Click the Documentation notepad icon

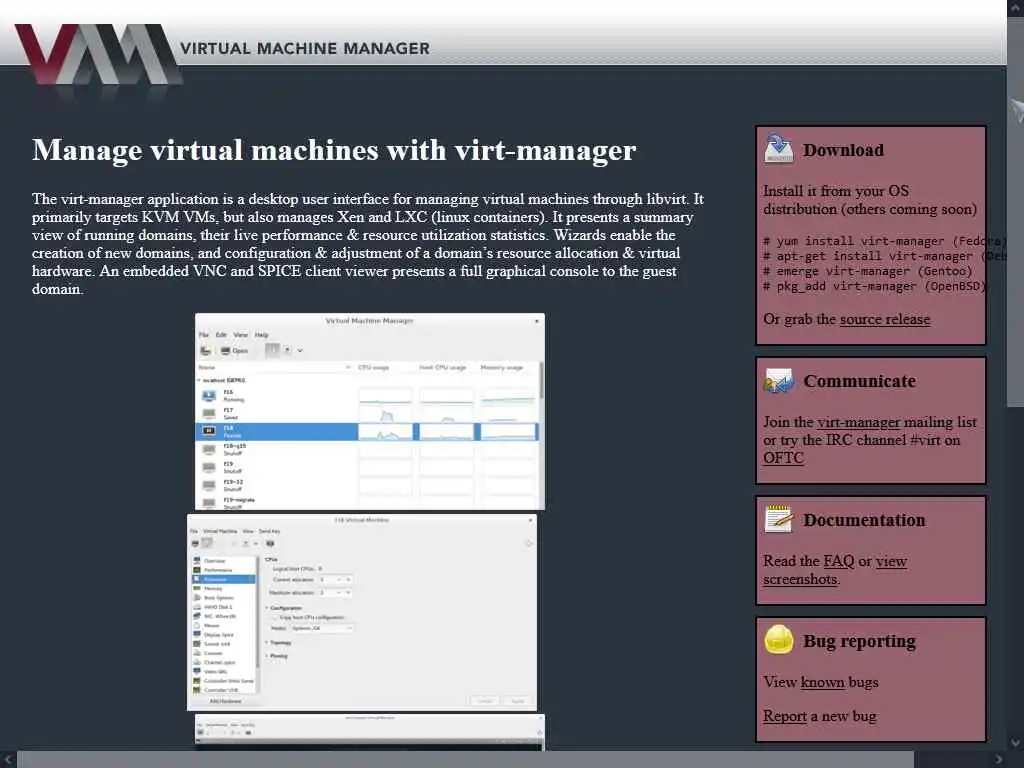pos(778,519)
